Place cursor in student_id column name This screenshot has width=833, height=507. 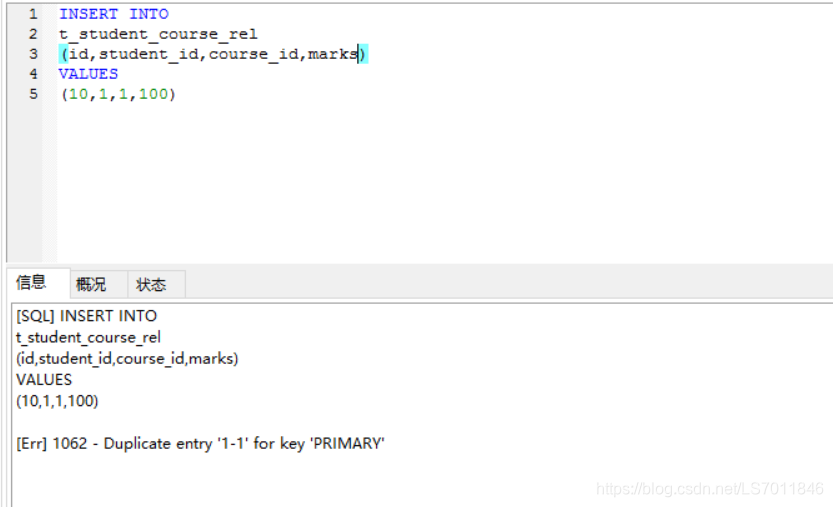tap(149, 54)
